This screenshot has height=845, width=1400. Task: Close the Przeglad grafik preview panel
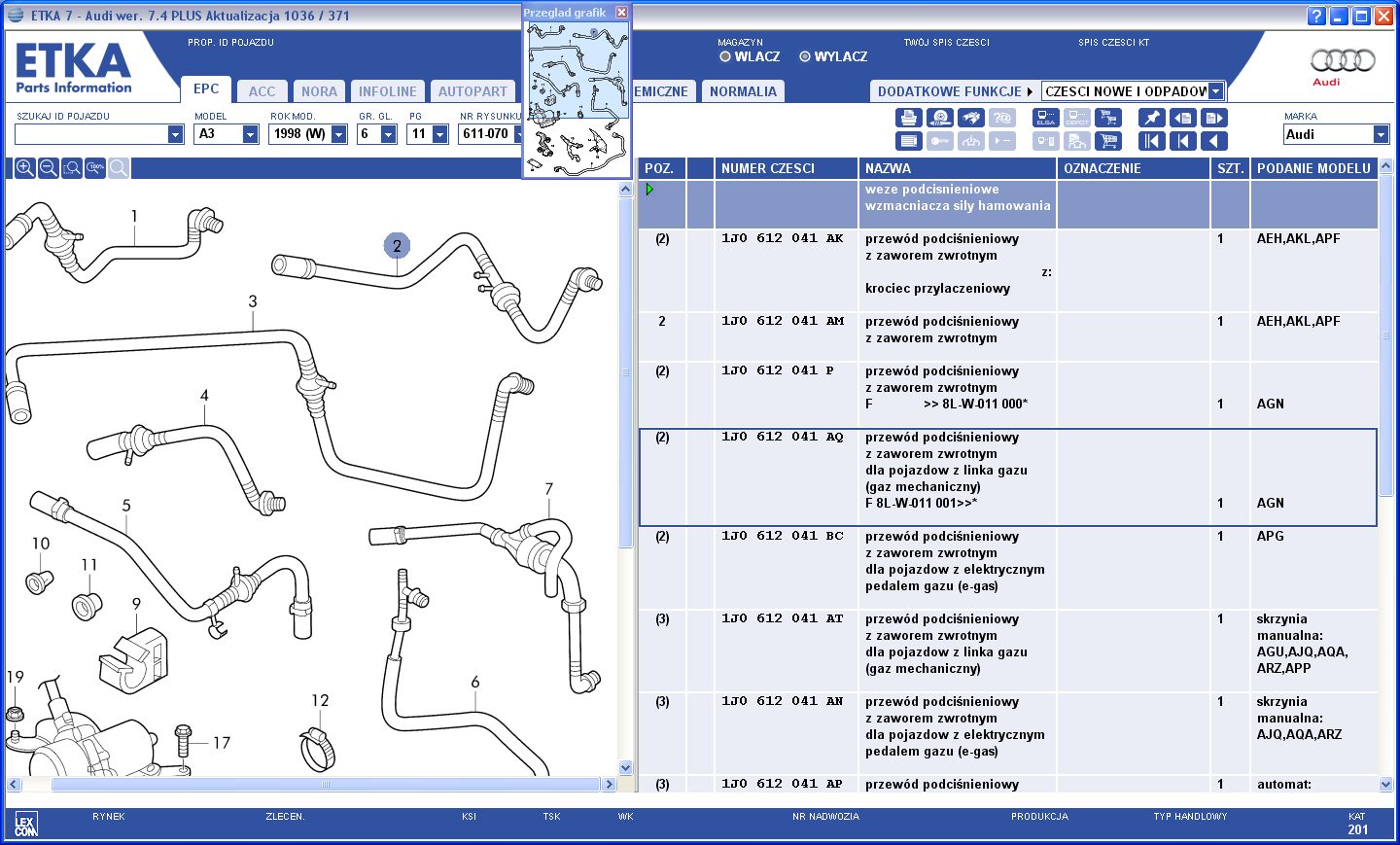621,13
